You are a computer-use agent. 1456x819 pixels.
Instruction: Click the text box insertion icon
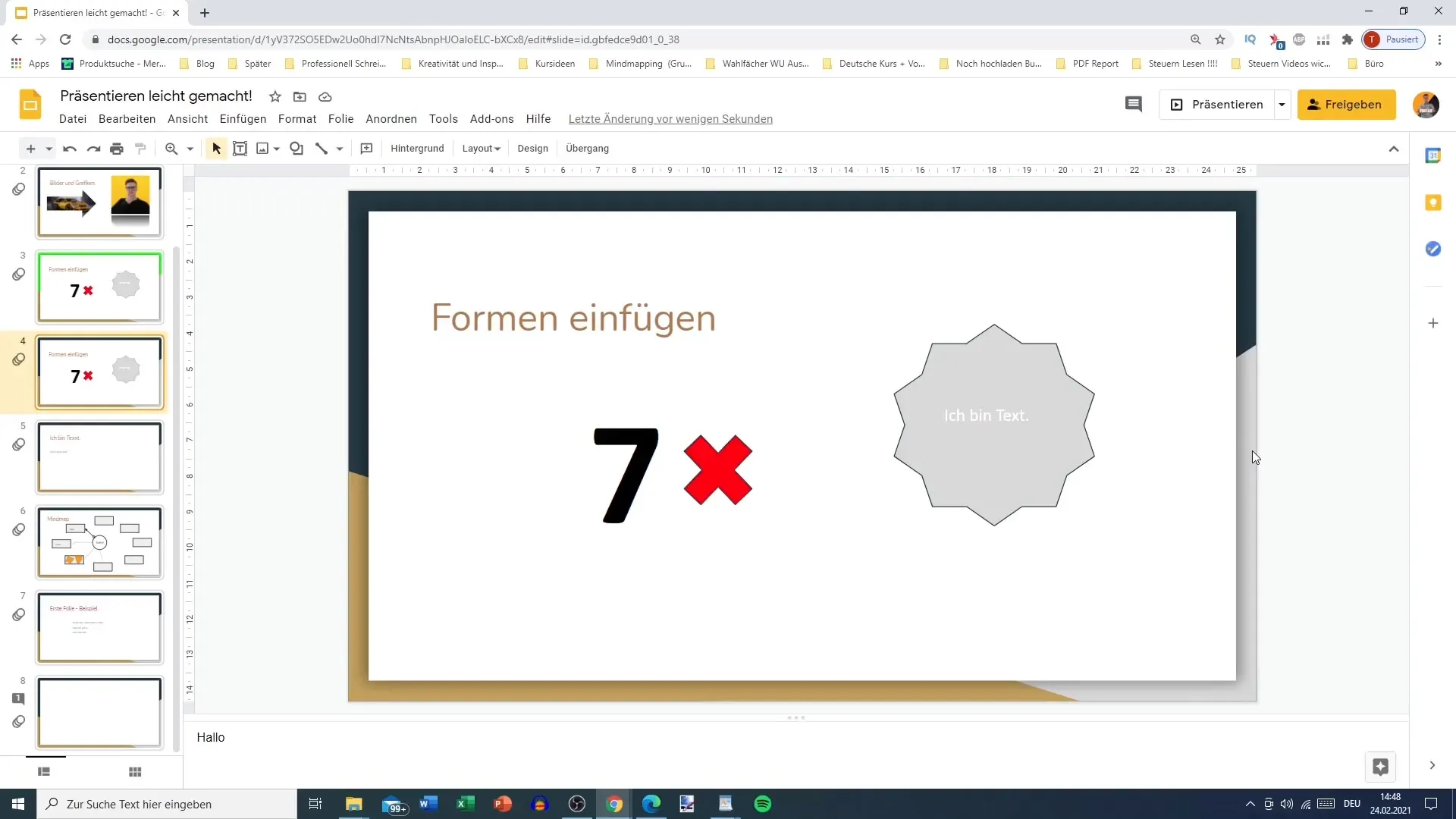[239, 148]
